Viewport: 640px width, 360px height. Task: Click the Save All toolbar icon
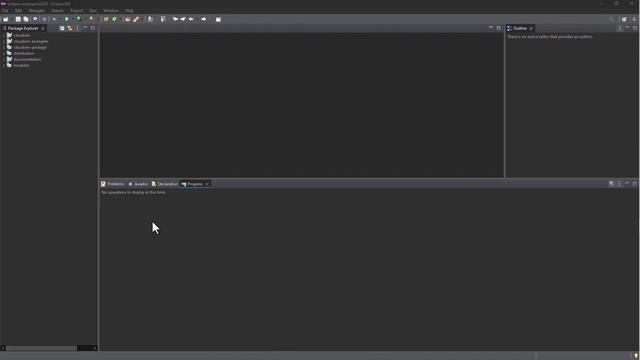pyautogui.click(x=26, y=19)
